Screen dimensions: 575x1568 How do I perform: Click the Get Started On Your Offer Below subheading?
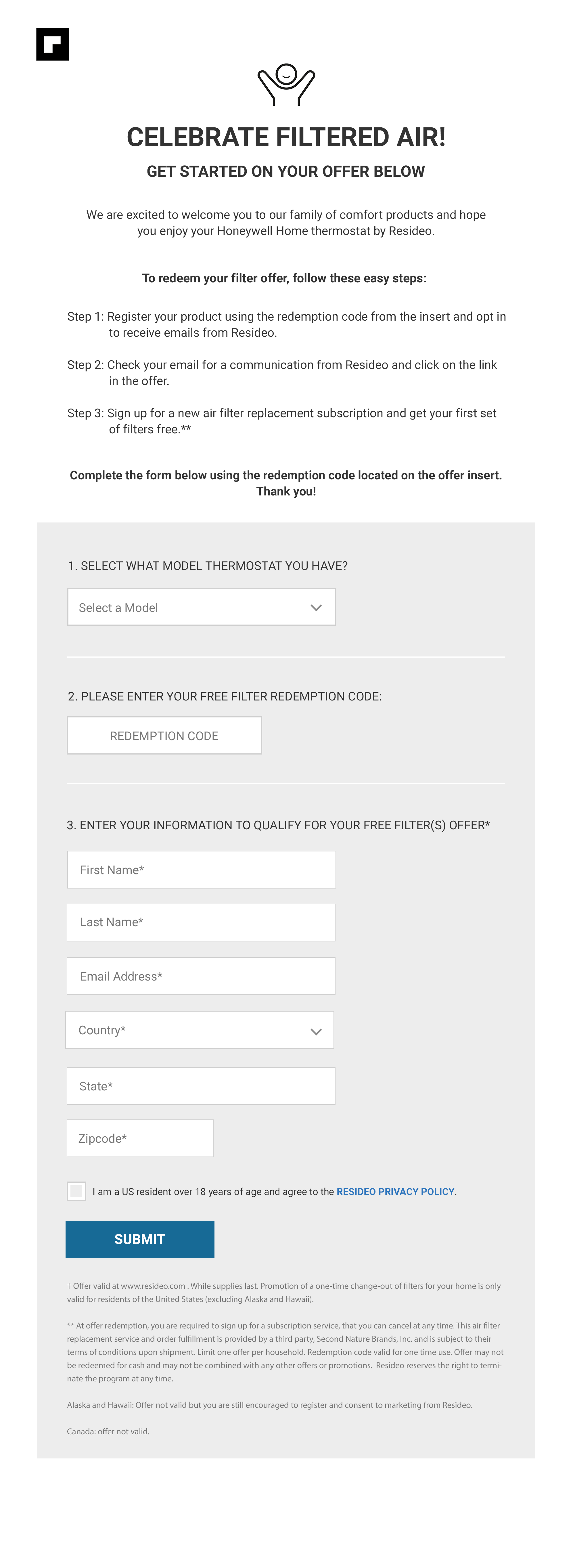286,172
